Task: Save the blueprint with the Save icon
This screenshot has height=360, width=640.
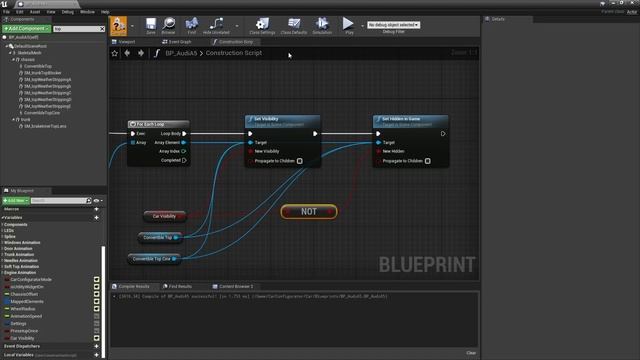Action: 151,25
